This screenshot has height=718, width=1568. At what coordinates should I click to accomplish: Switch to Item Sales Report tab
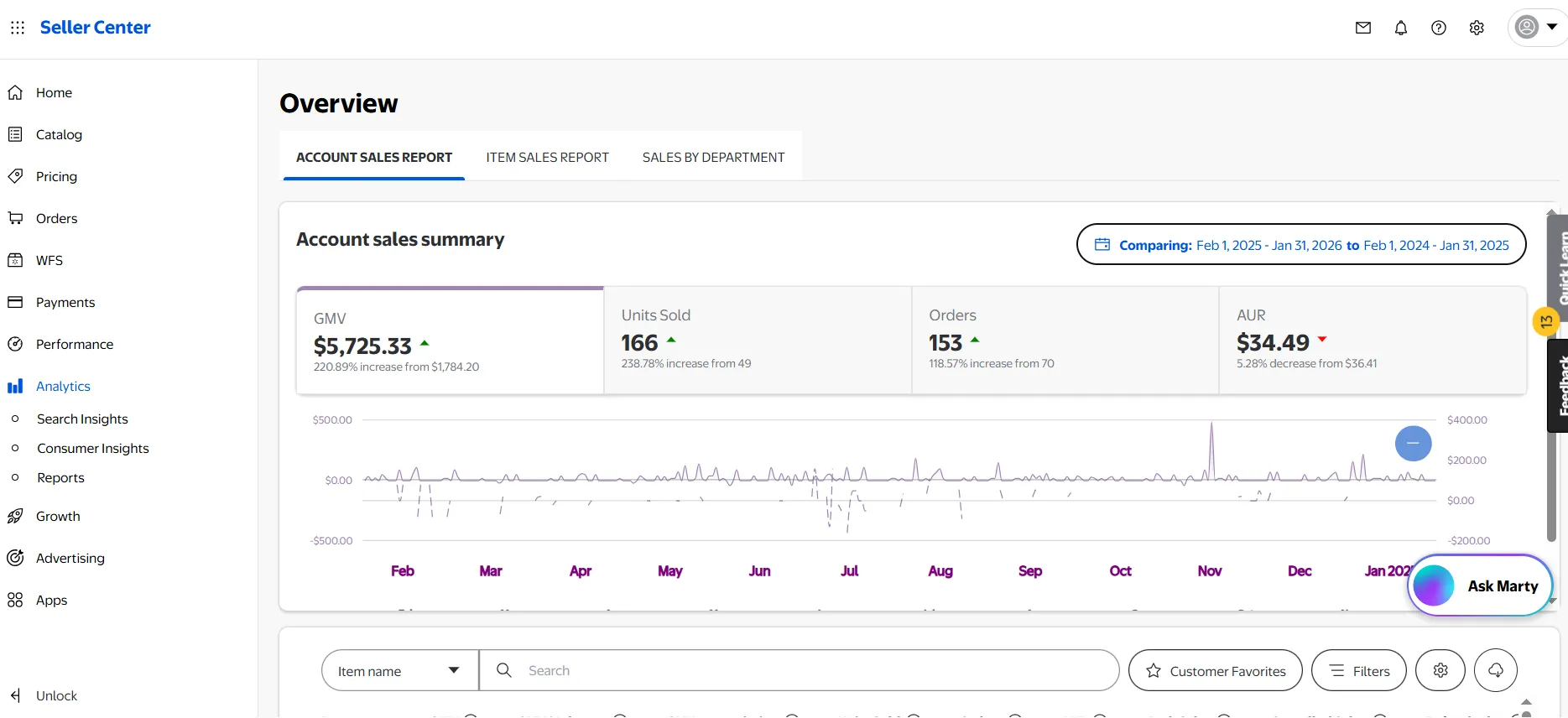click(547, 157)
